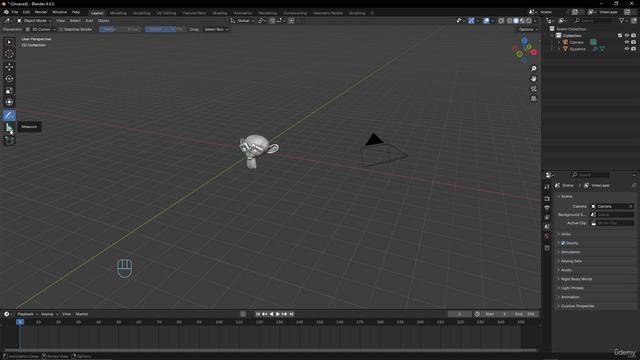The image size is (640, 360).
Task: Switch to wireframe viewport shading
Action: pos(509,20)
